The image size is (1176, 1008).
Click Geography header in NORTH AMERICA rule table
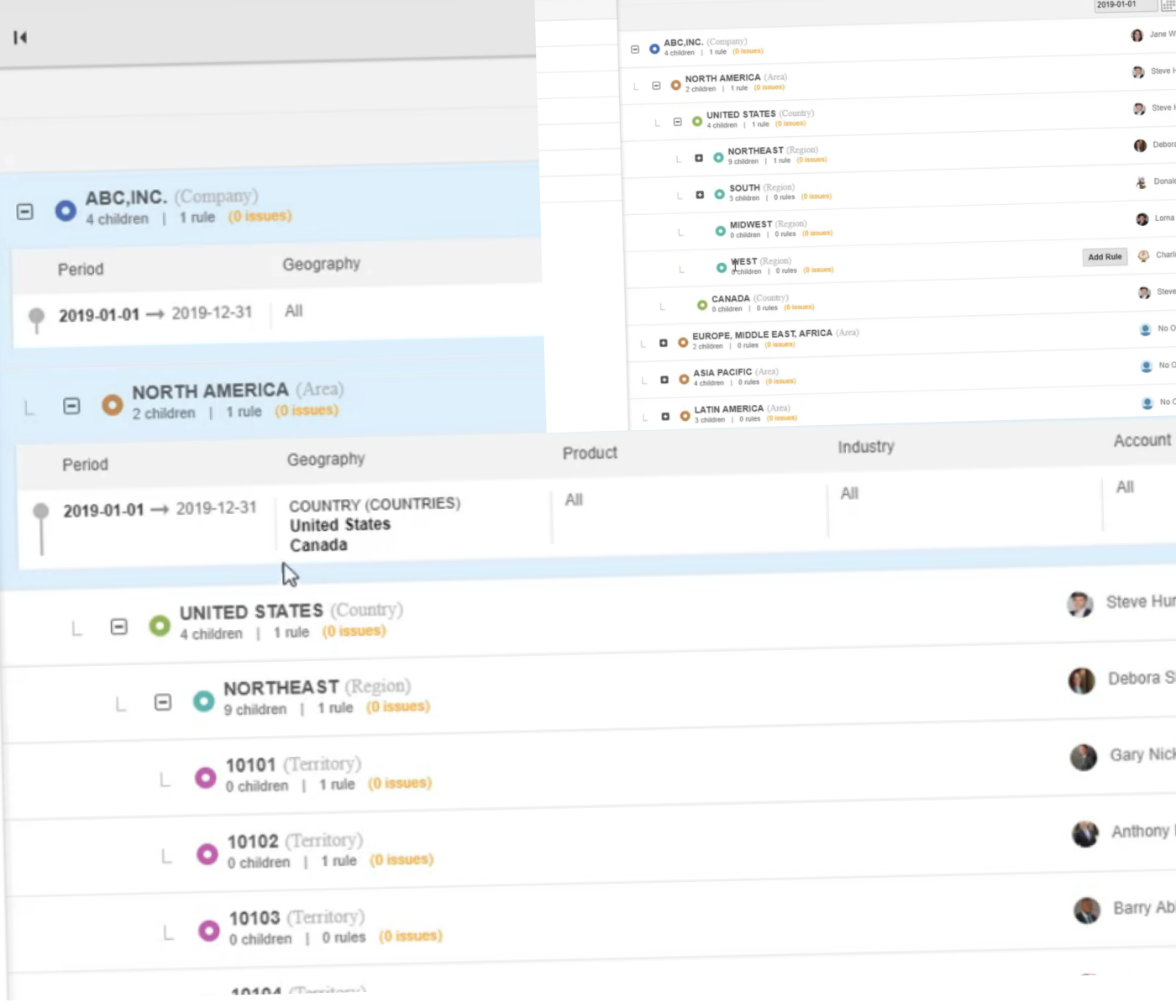point(326,459)
